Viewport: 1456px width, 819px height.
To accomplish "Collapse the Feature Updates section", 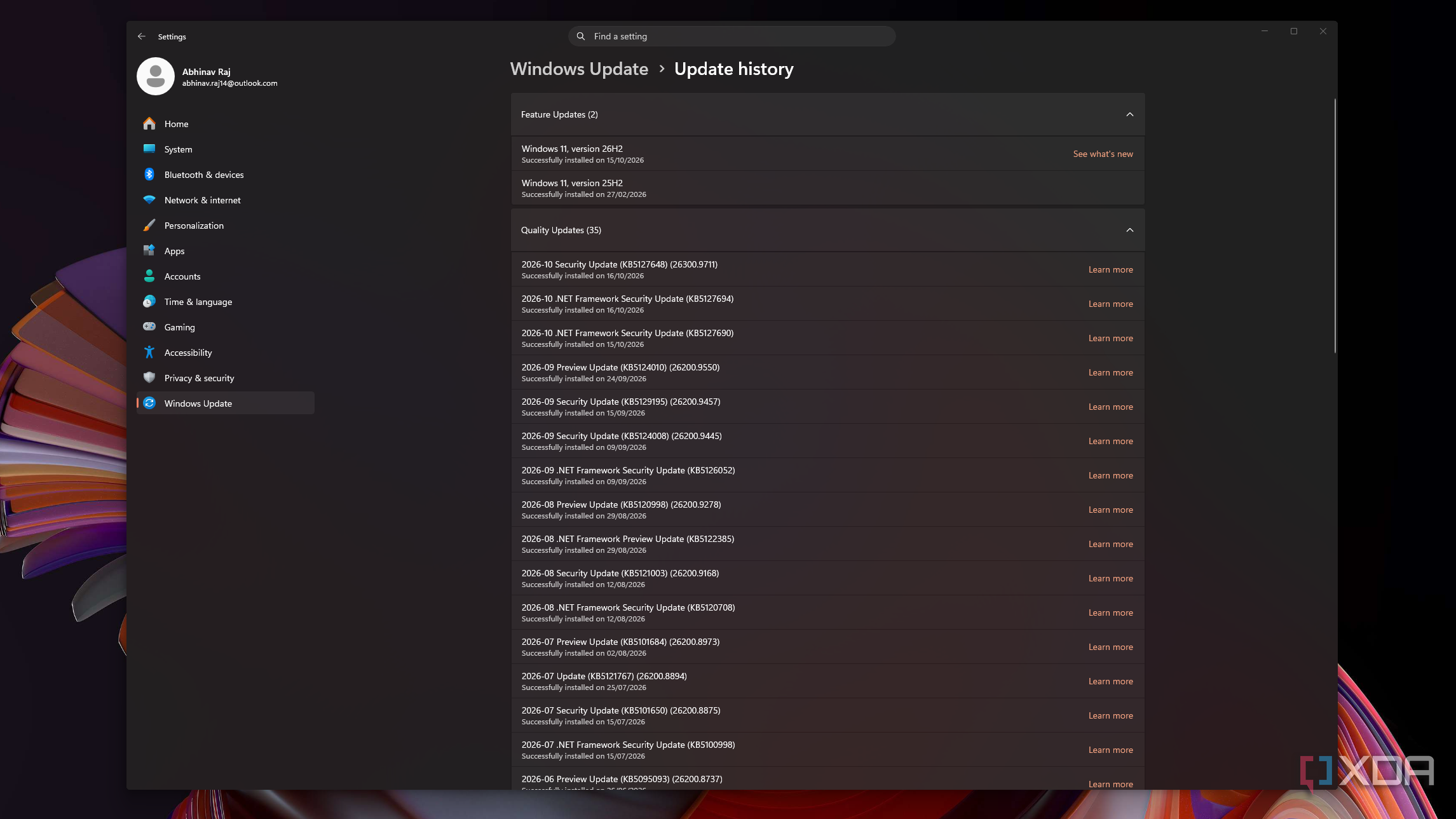I will (1129, 114).
